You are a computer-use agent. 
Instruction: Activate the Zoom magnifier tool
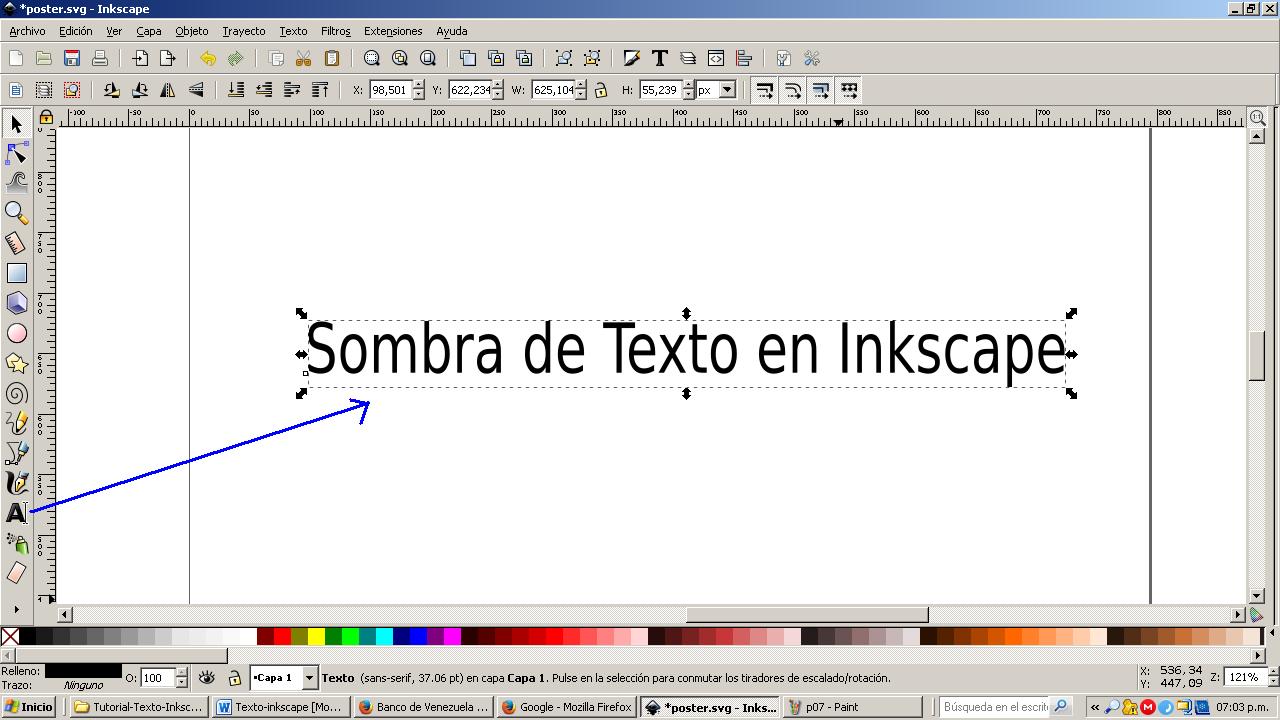[x=16, y=213]
